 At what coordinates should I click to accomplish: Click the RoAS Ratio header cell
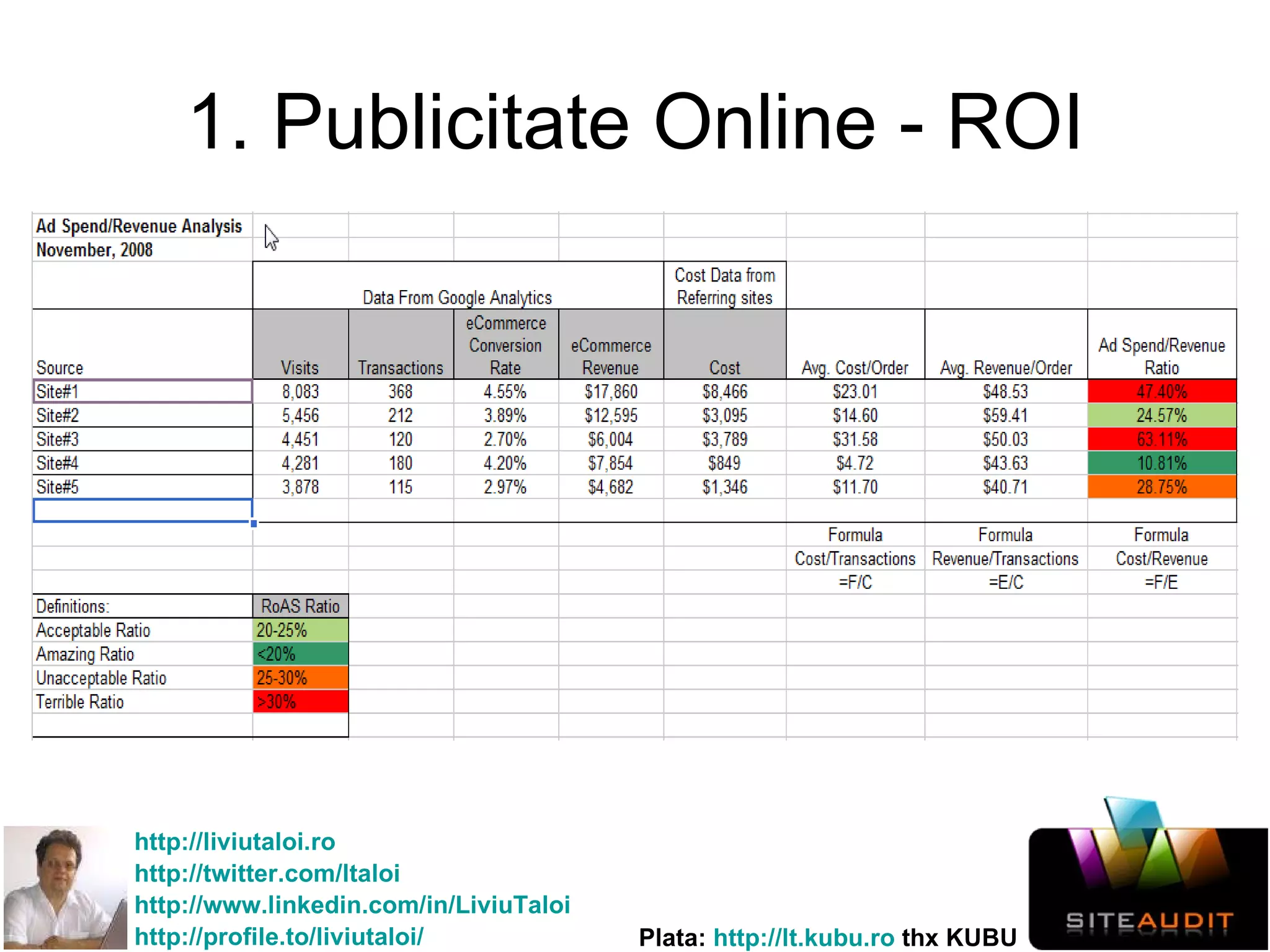pyautogui.click(x=301, y=606)
